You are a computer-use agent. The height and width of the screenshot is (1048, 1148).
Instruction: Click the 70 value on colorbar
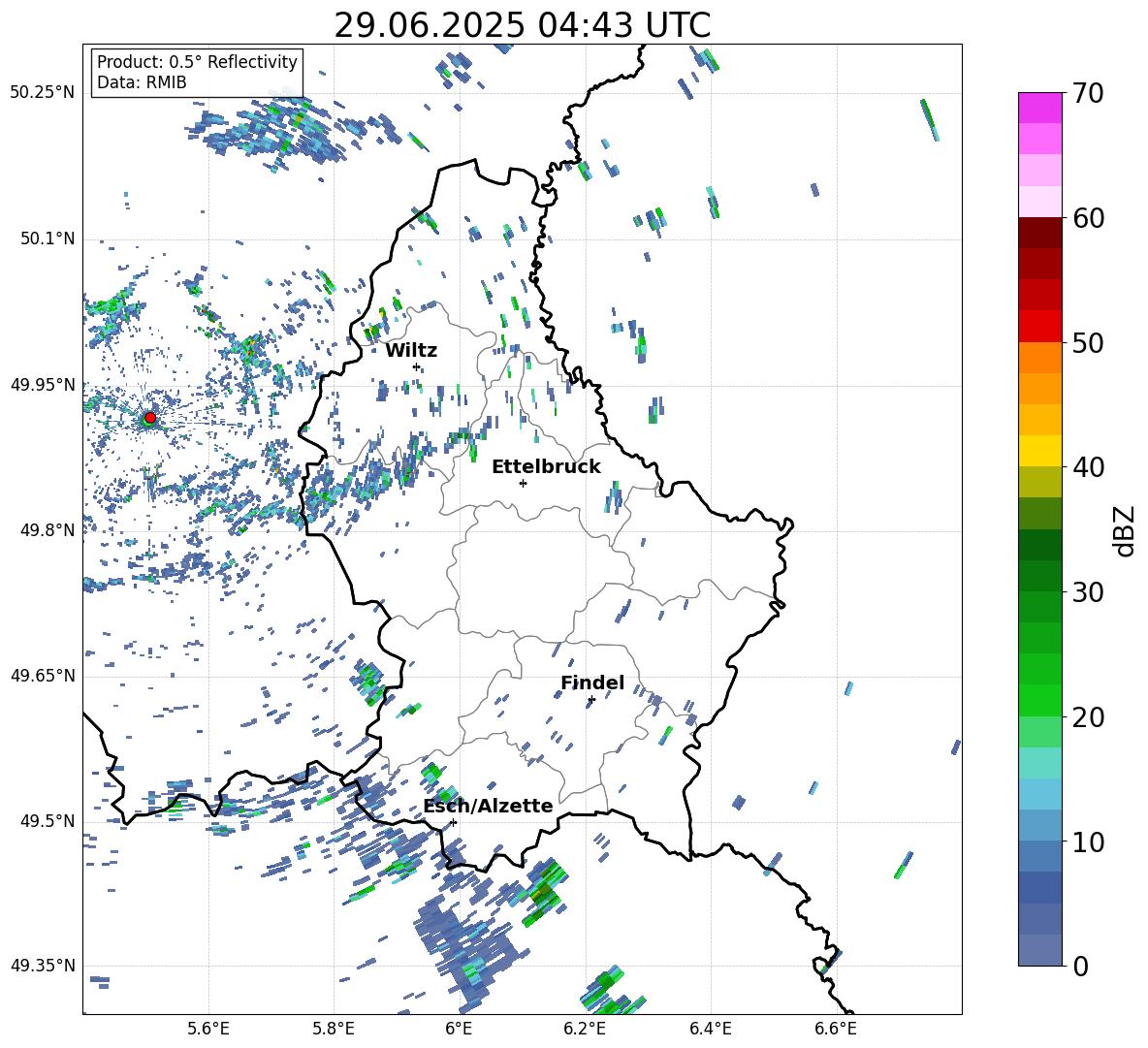click(x=1088, y=93)
